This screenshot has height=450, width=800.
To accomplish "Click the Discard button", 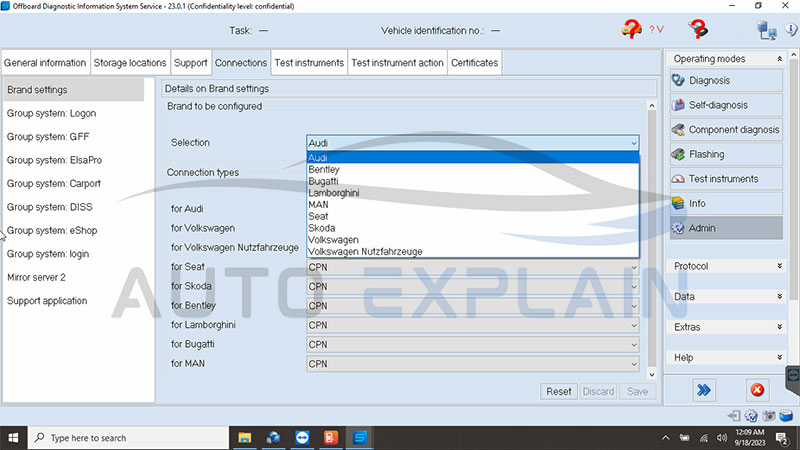I will click(598, 391).
